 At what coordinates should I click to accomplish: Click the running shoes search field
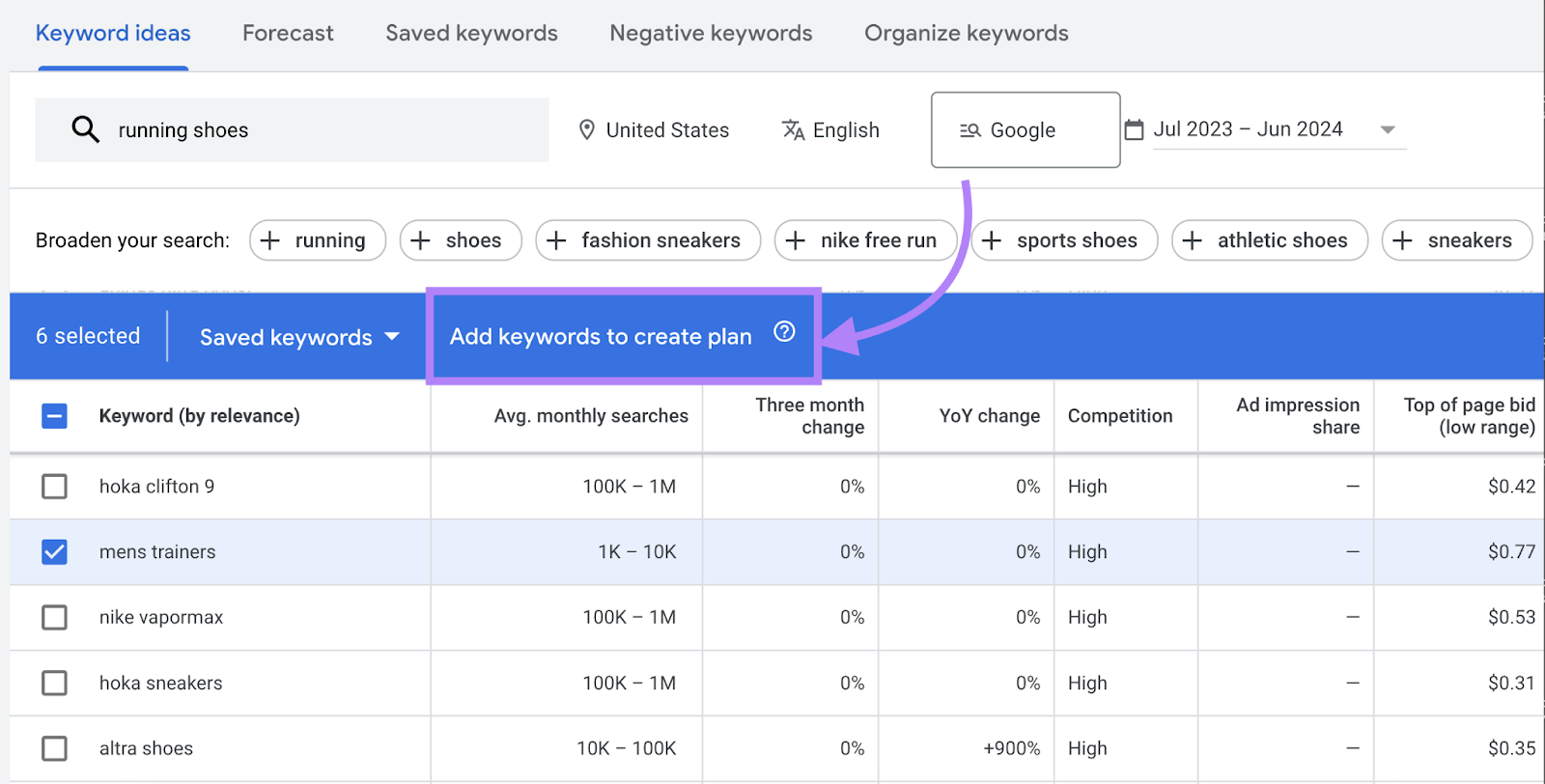click(292, 129)
